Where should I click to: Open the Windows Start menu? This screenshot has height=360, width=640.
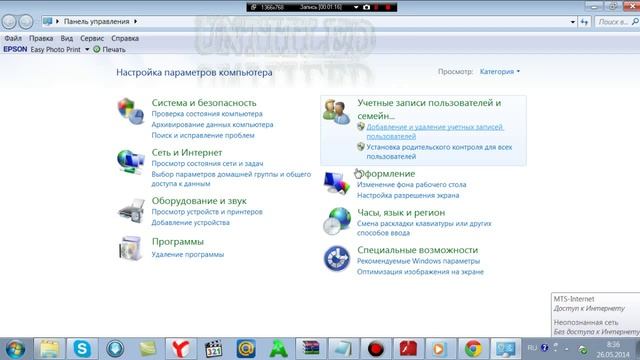[x=15, y=349]
